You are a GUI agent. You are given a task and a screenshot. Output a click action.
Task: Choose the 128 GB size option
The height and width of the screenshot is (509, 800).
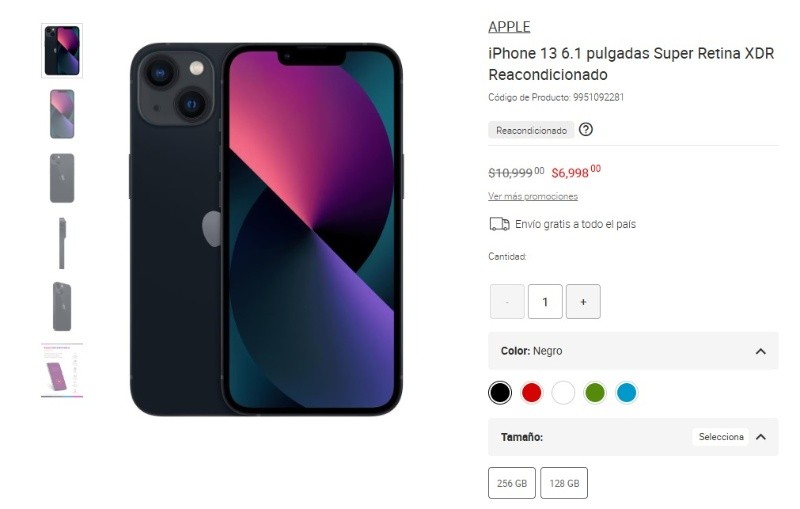pyautogui.click(x=564, y=483)
